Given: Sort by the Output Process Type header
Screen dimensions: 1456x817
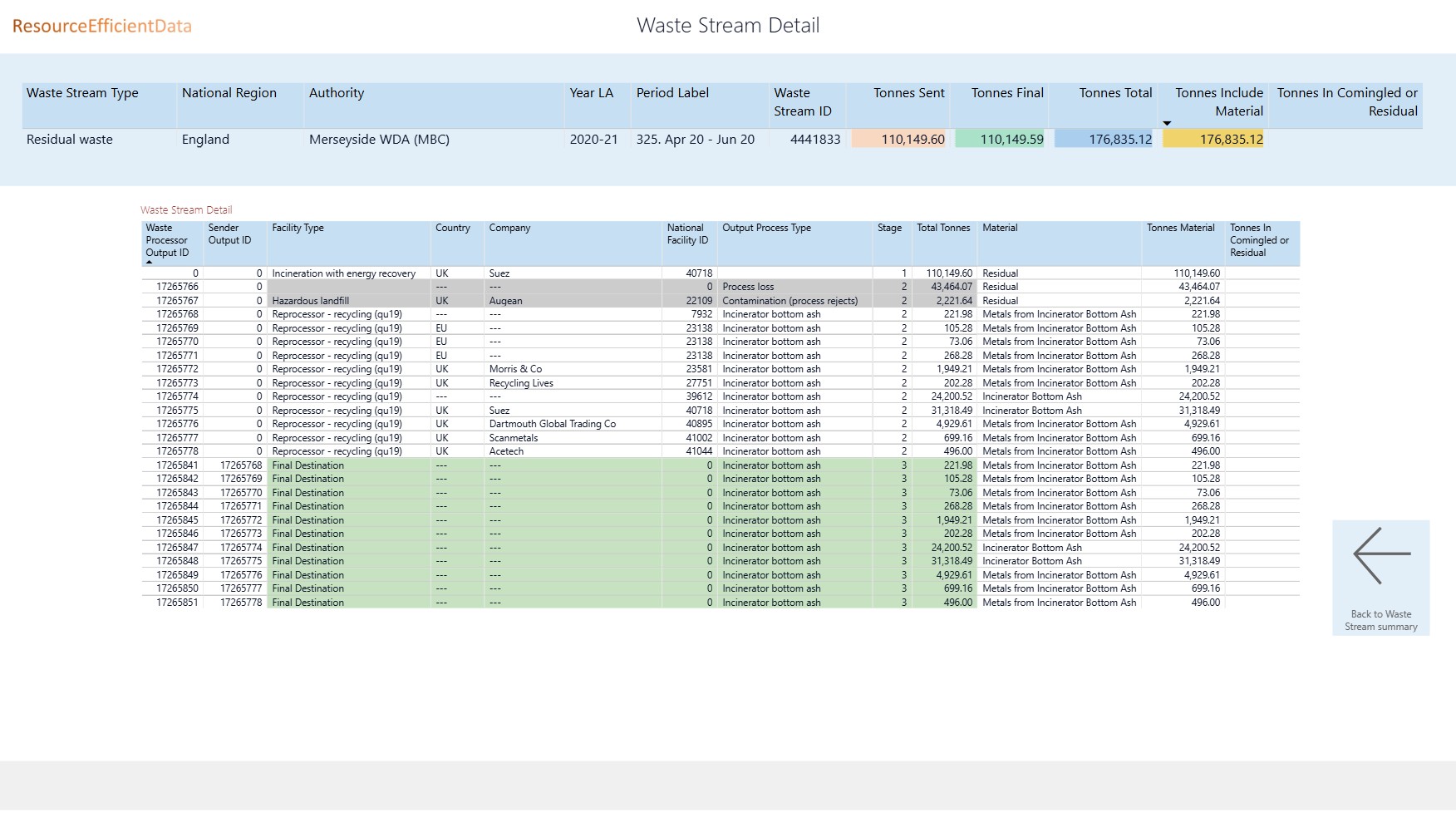Looking at the screenshot, I should (766, 228).
